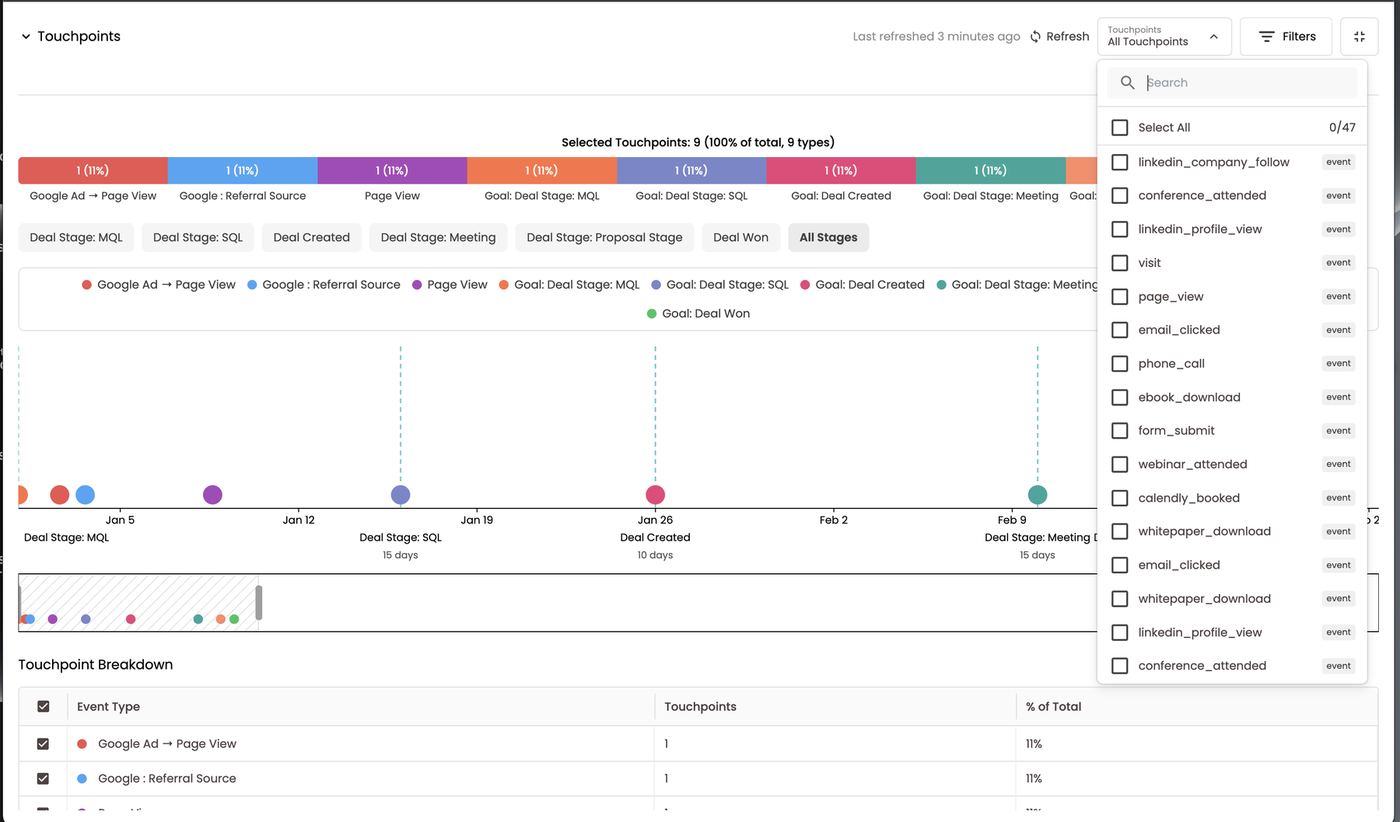The height and width of the screenshot is (822, 1400).
Task: Toggle Google : Referral Source legend entry
Action: (324, 285)
